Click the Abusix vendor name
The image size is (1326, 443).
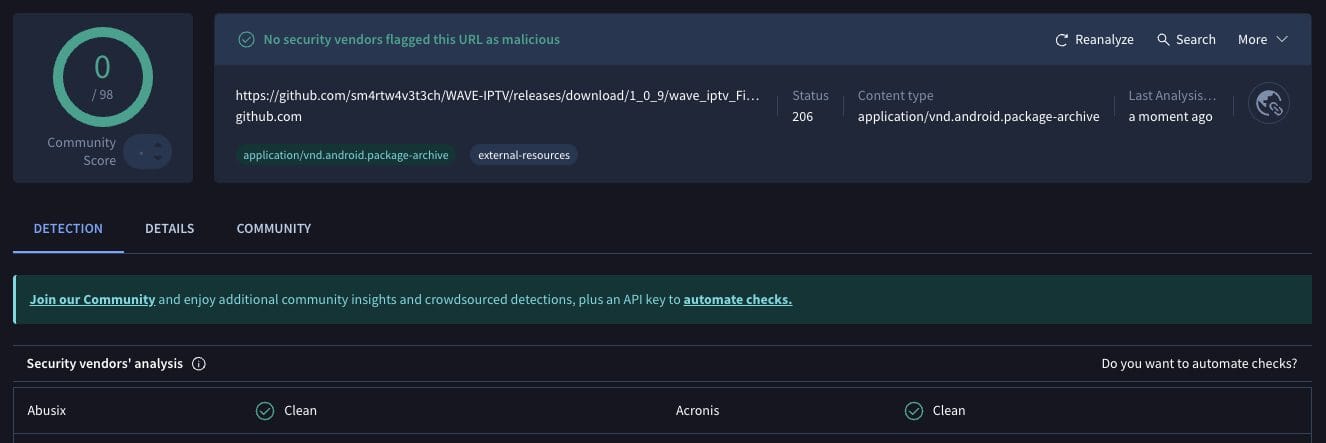47,410
